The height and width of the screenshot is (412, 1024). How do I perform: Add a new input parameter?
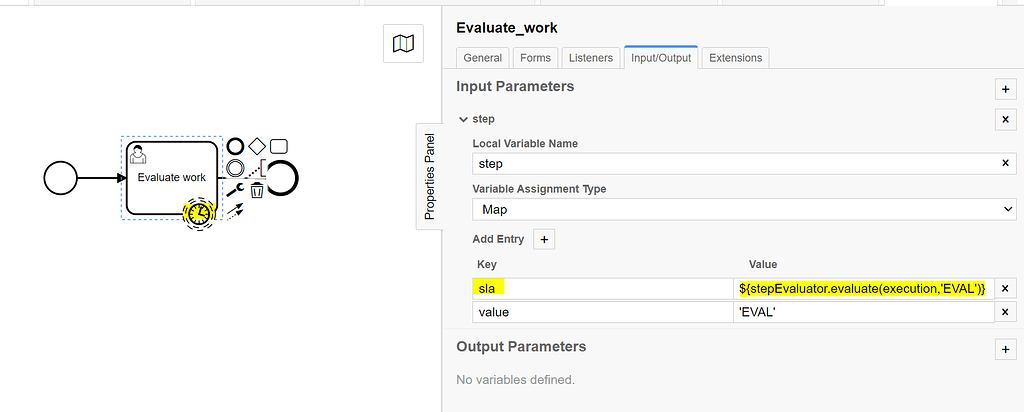tap(1005, 89)
